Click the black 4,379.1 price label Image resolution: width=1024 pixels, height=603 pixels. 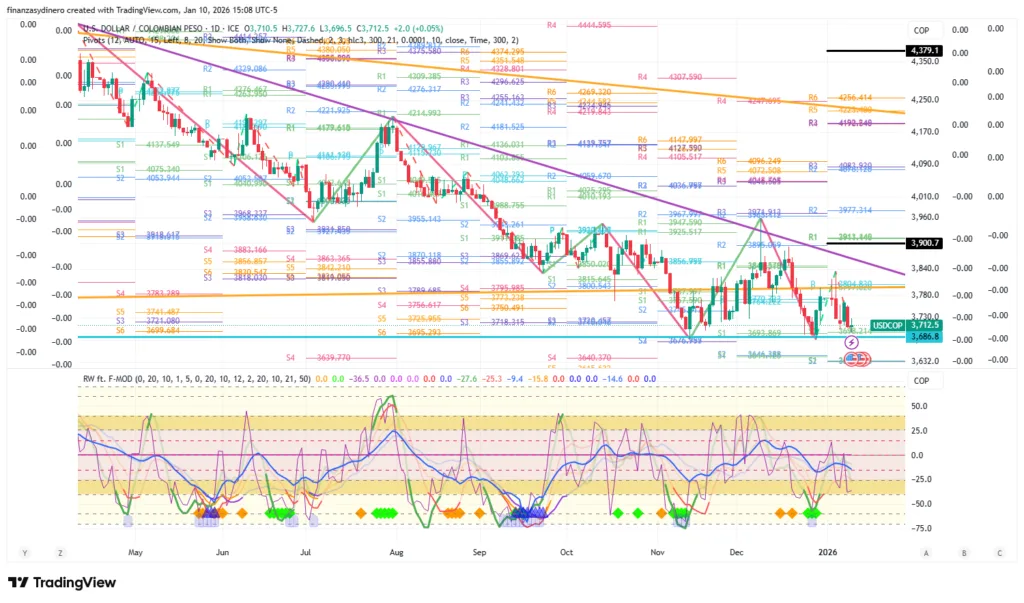[x=920, y=50]
